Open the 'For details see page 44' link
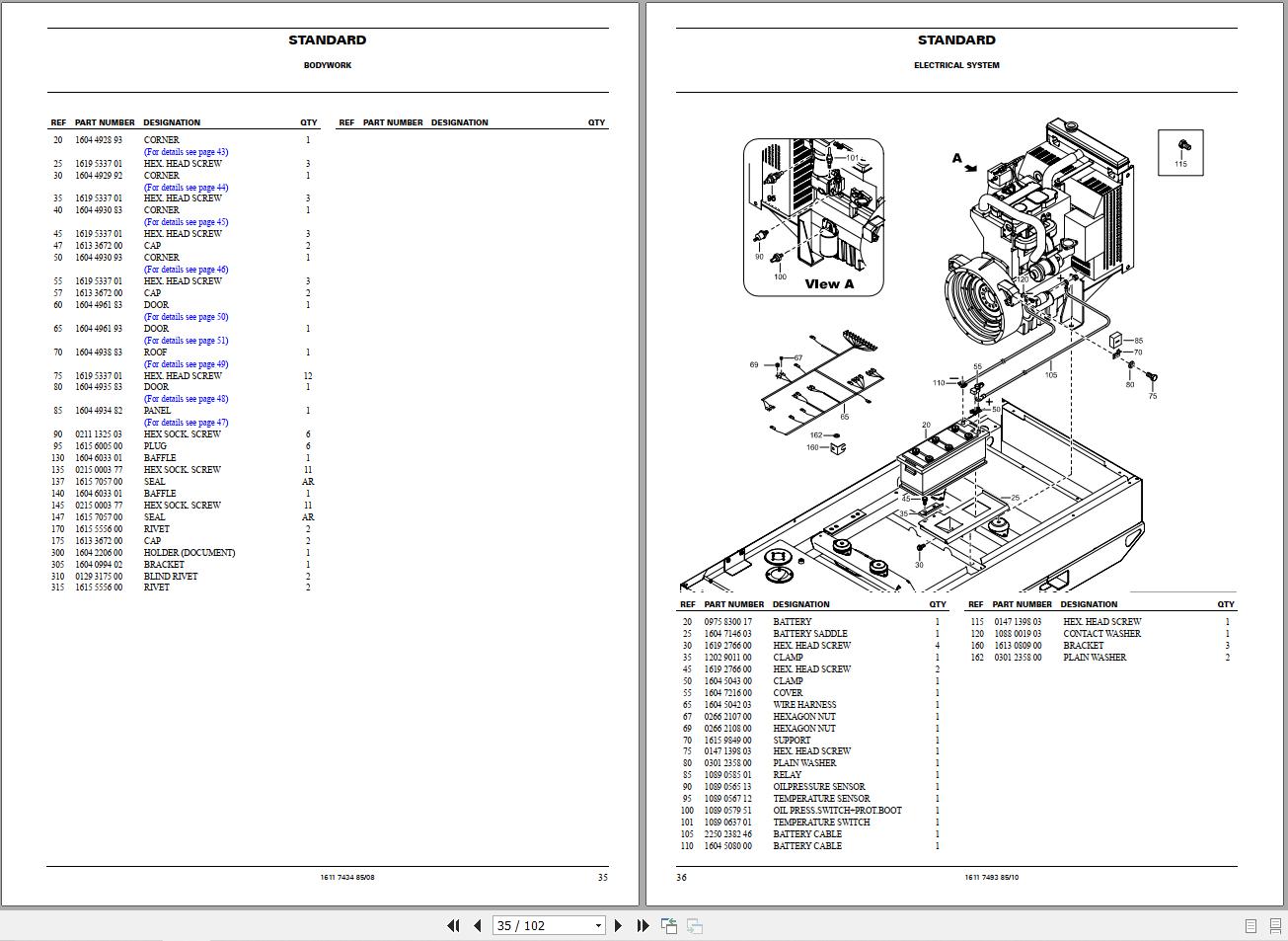 coord(185,187)
